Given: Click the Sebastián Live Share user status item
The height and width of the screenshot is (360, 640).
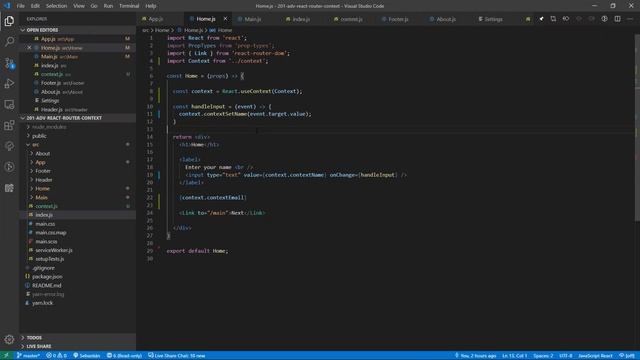Looking at the screenshot, I should pyautogui.click(x=87, y=356).
